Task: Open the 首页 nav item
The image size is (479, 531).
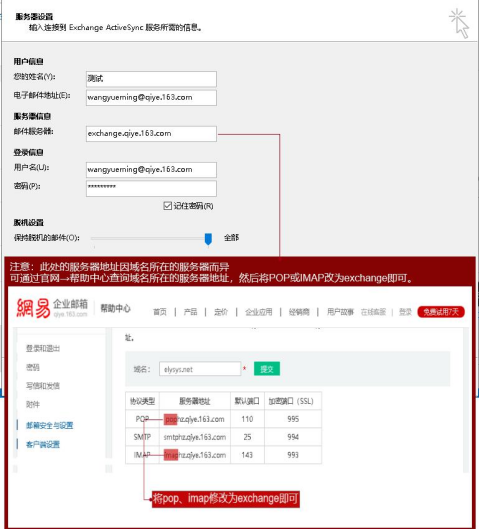Action: click(x=160, y=312)
